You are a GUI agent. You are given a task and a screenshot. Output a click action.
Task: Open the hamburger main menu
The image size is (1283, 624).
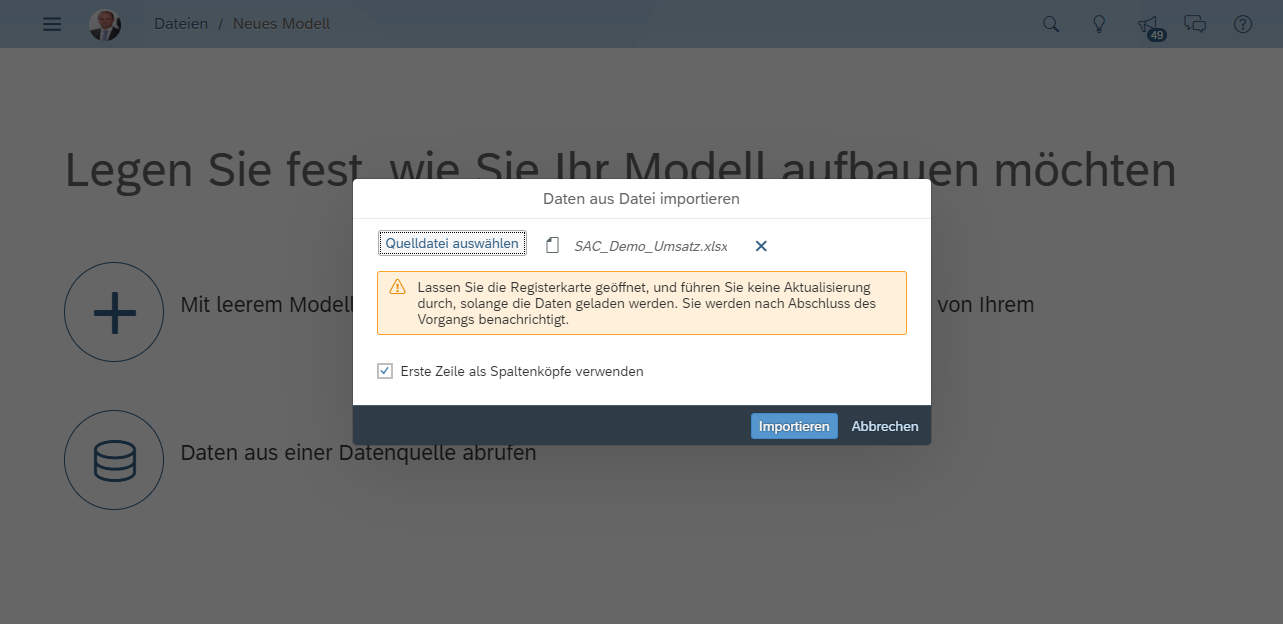pyautogui.click(x=52, y=24)
